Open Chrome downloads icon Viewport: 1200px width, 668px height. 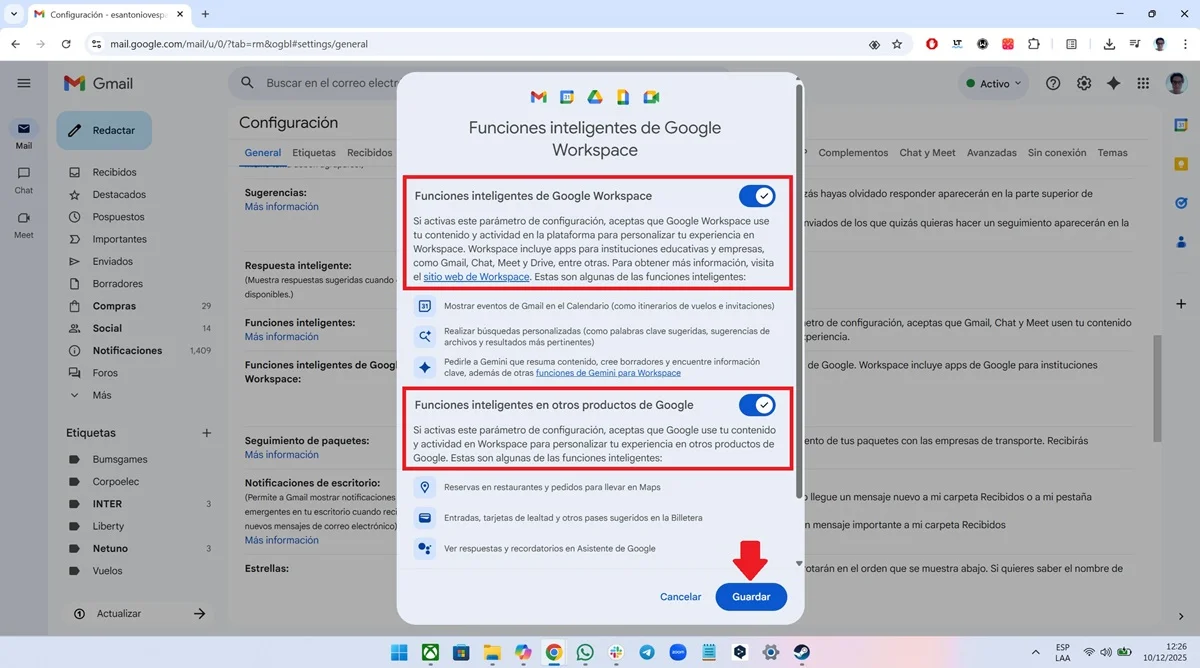click(1109, 44)
